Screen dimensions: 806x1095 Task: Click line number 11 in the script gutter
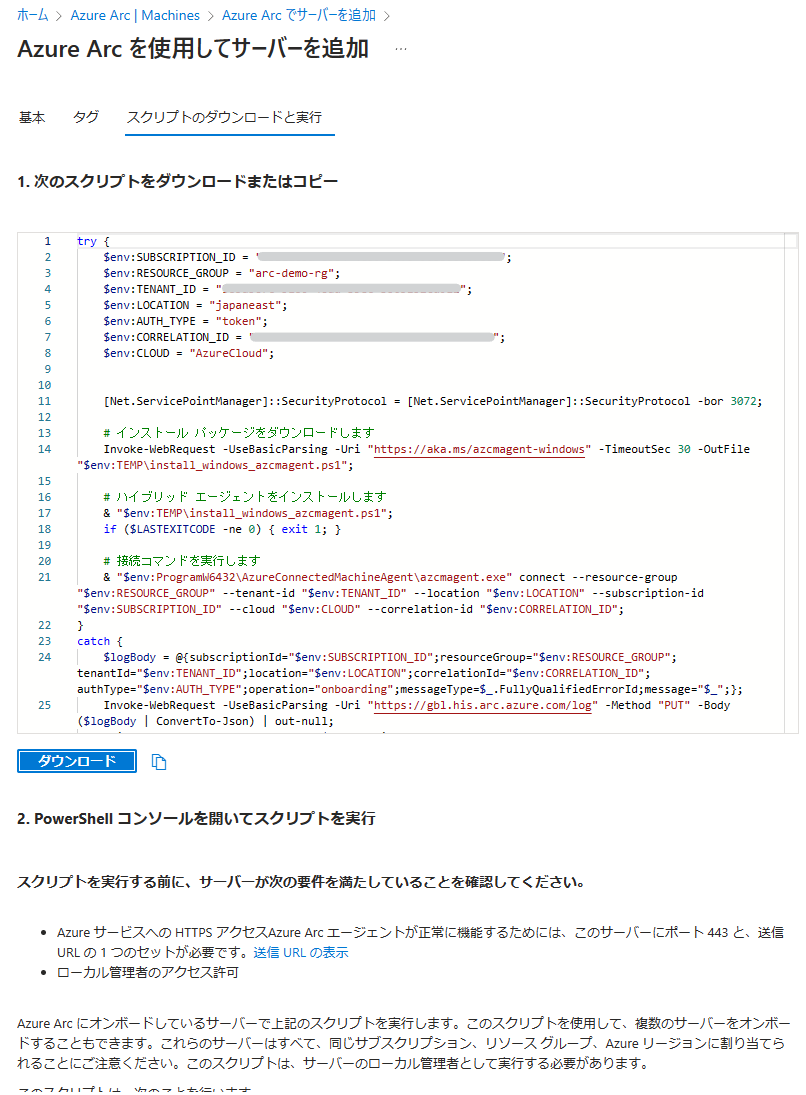[x=44, y=401]
